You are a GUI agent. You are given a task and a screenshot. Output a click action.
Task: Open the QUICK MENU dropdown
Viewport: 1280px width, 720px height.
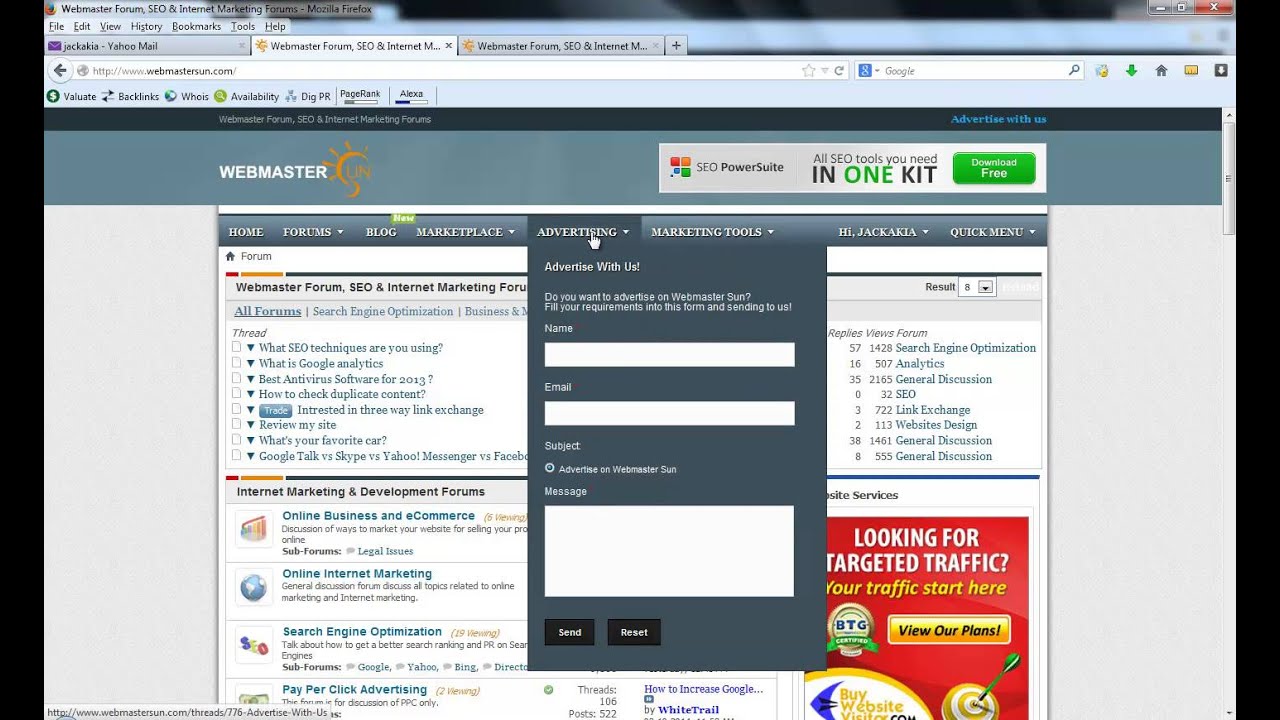(992, 232)
